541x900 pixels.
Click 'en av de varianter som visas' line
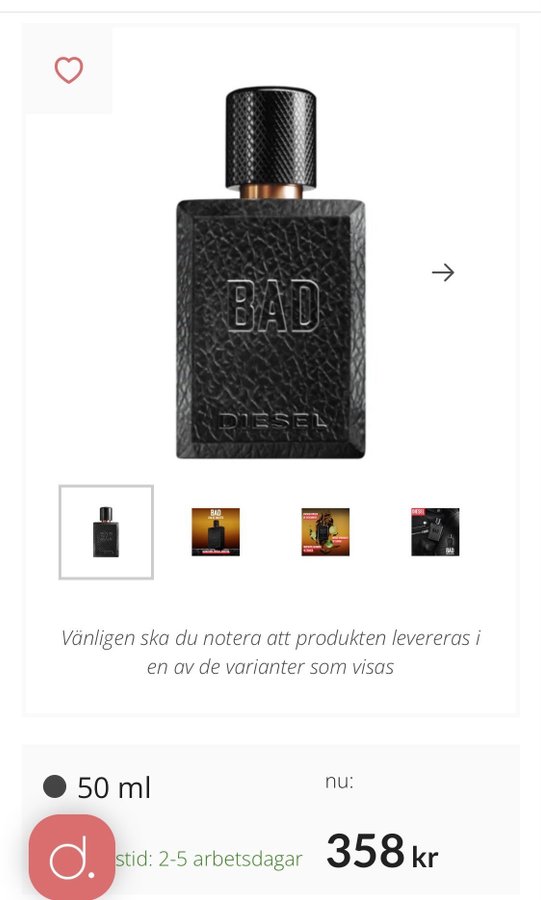pyautogui.click(x=270, y=667)
